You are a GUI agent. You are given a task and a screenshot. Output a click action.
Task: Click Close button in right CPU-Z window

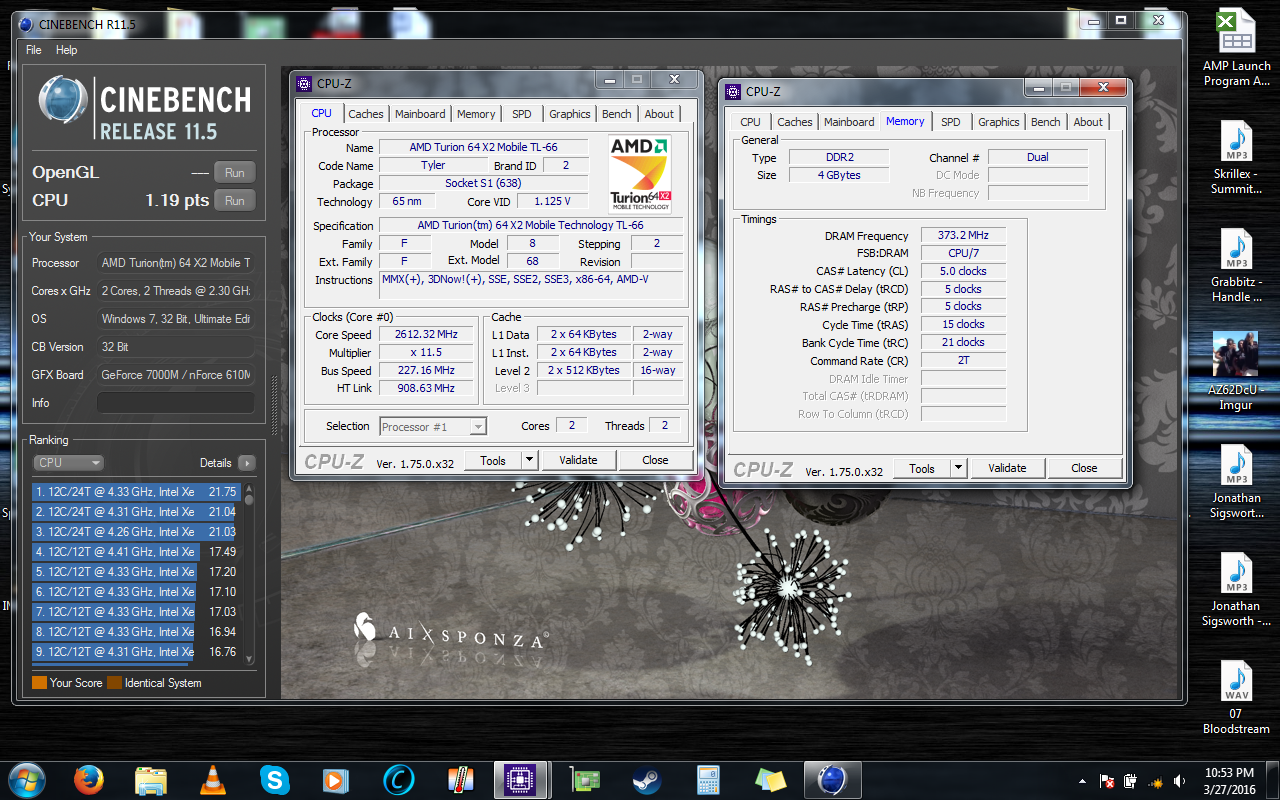tap(1085, 469)
